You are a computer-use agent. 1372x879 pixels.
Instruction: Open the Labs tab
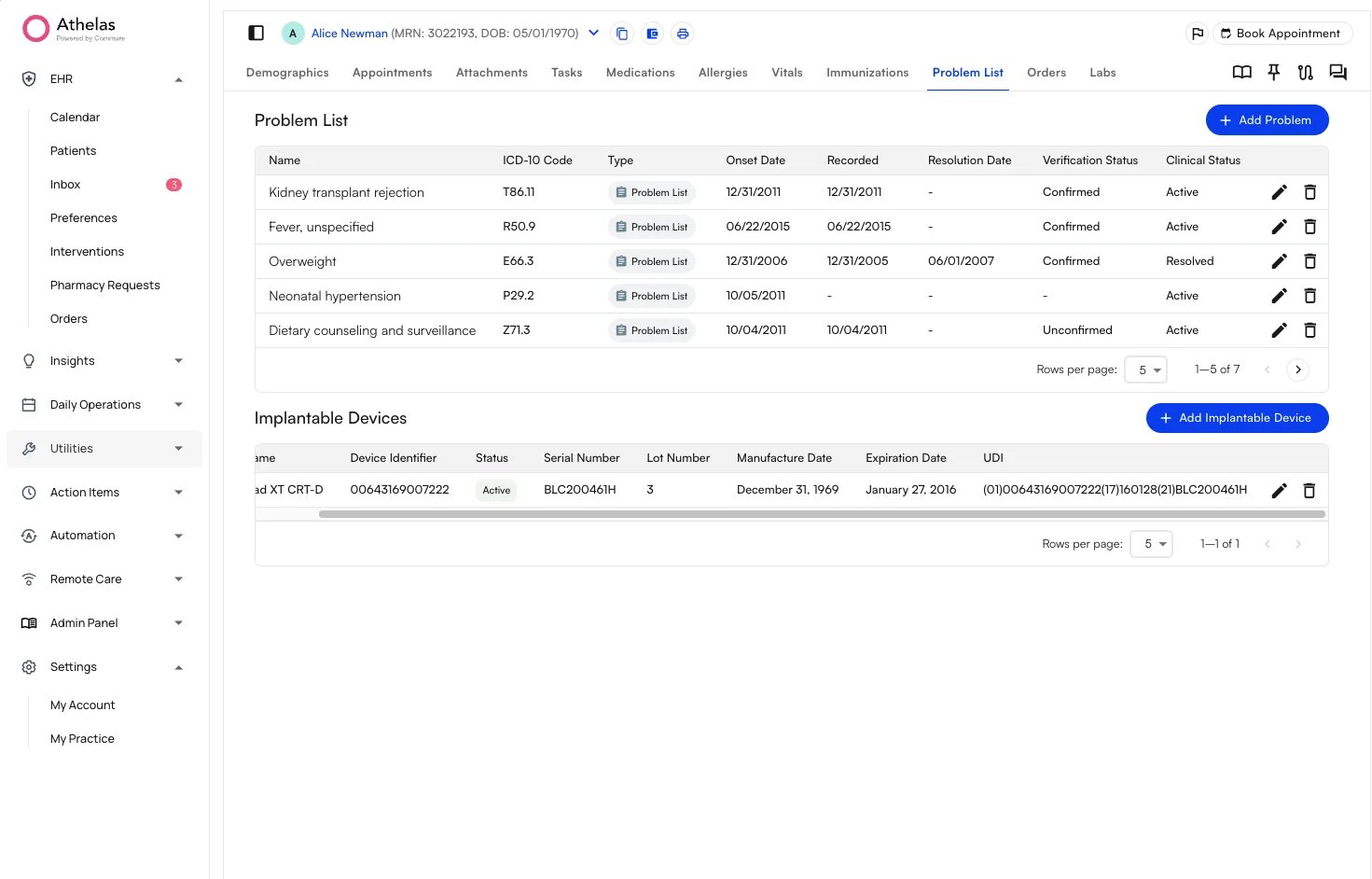1102,73
